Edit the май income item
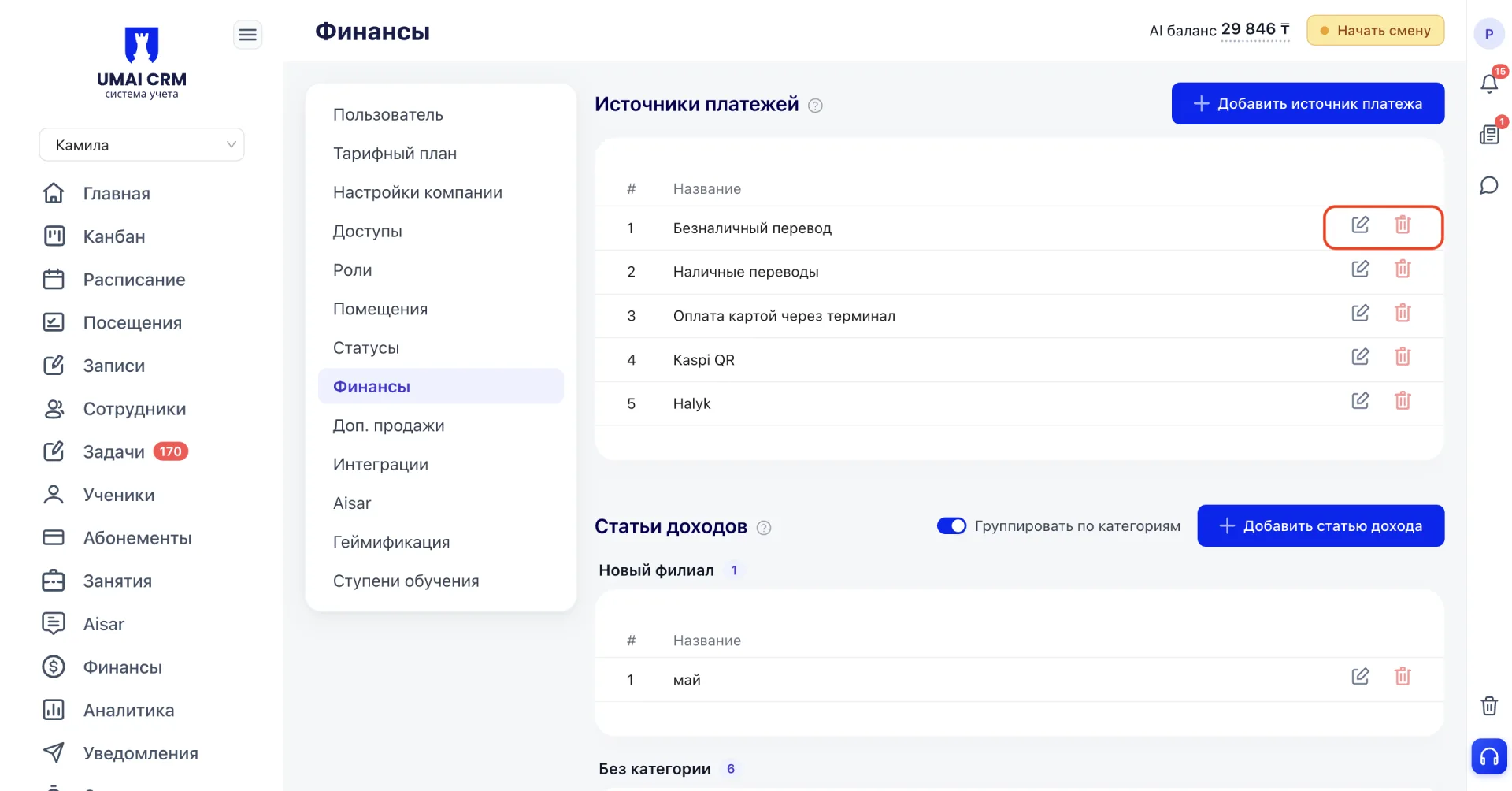This screenshot has width=1512, height=791. click(x=1360, y=676)
